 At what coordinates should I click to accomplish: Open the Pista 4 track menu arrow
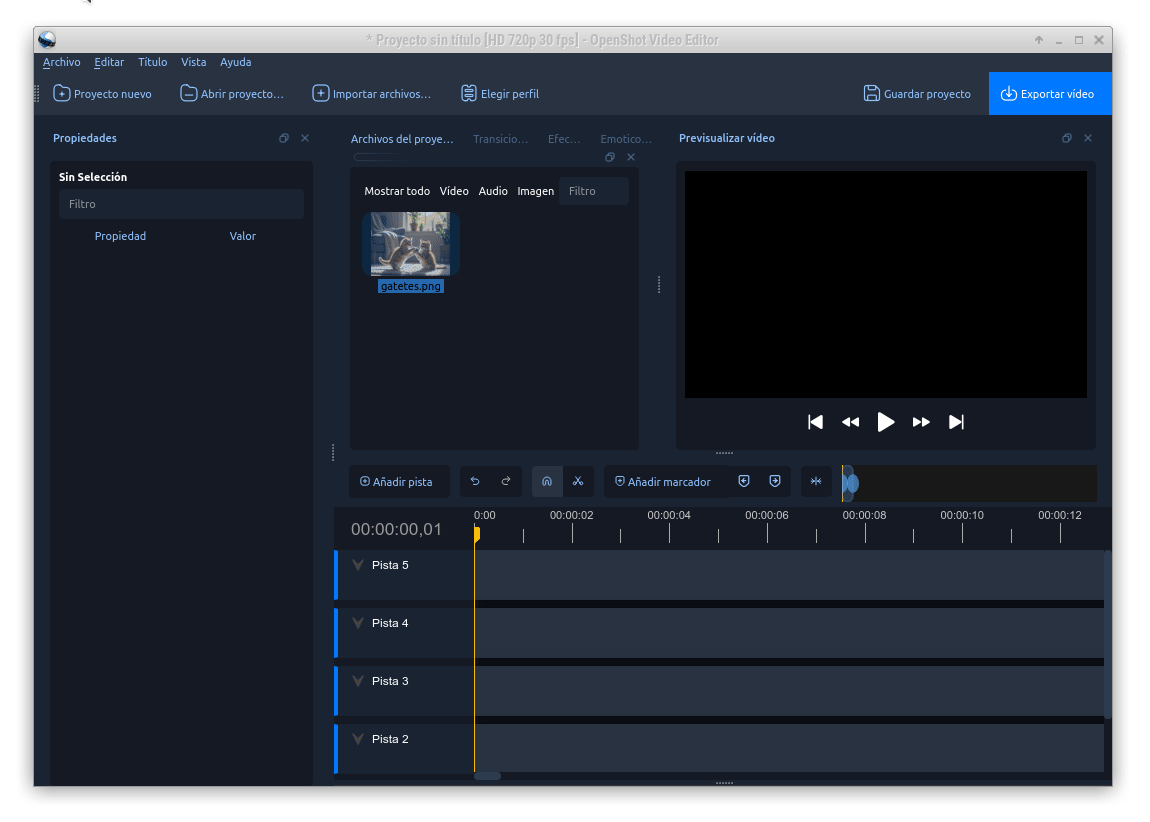click(x=358, y=623)
